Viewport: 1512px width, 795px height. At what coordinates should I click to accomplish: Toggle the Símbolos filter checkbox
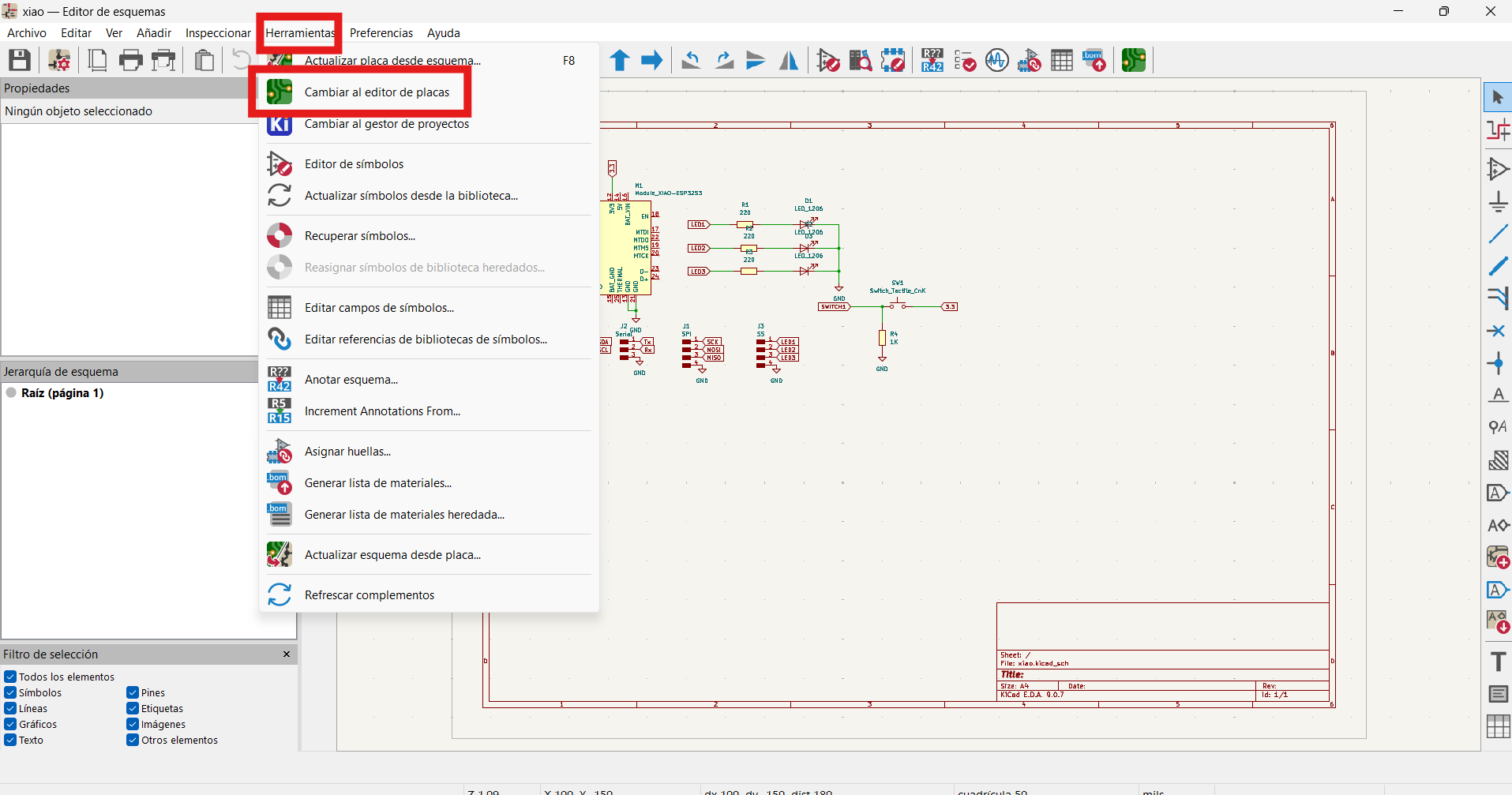click(10, 692)
